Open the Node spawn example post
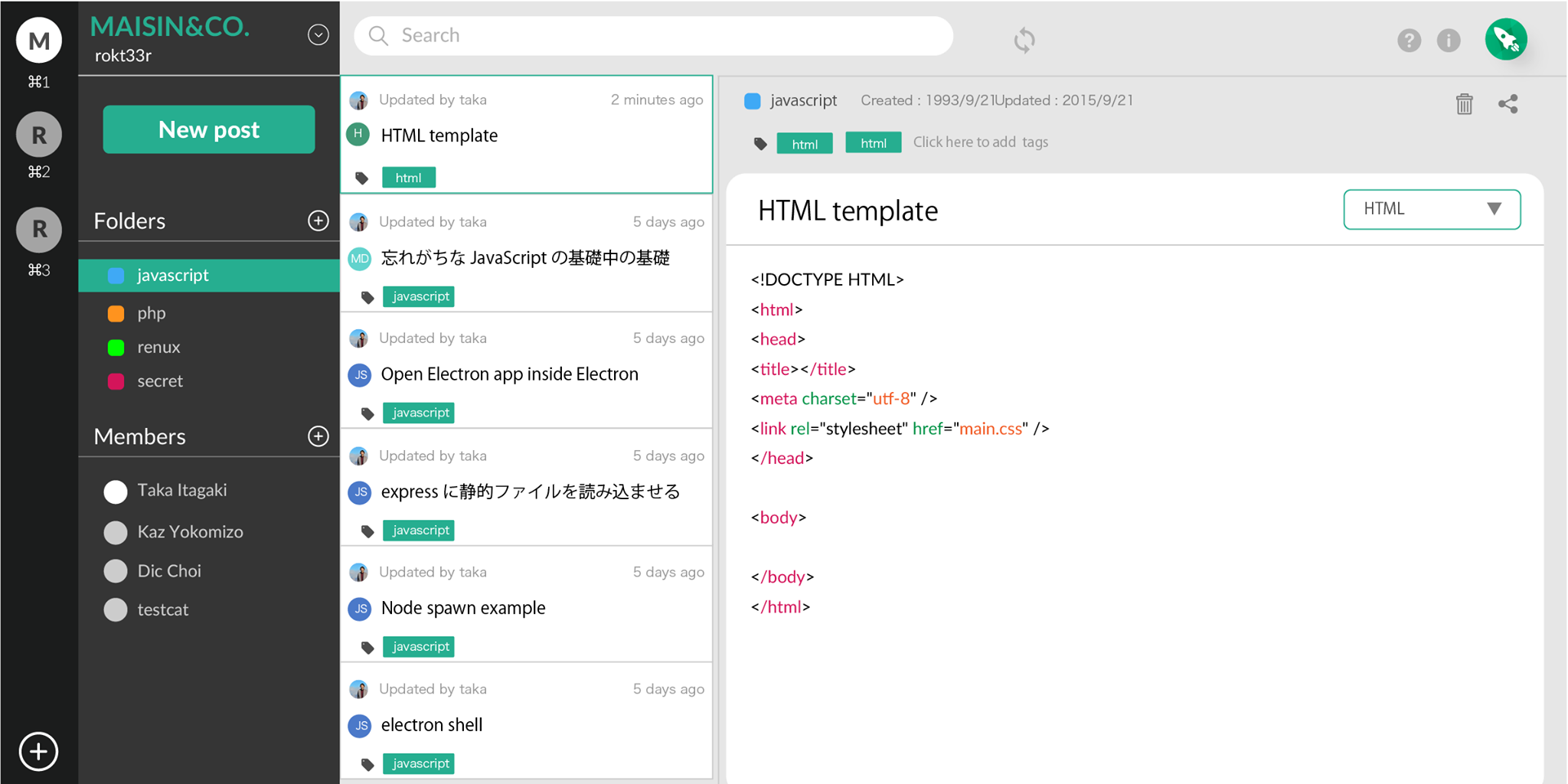1568x784 pixels. click(462, 608)
